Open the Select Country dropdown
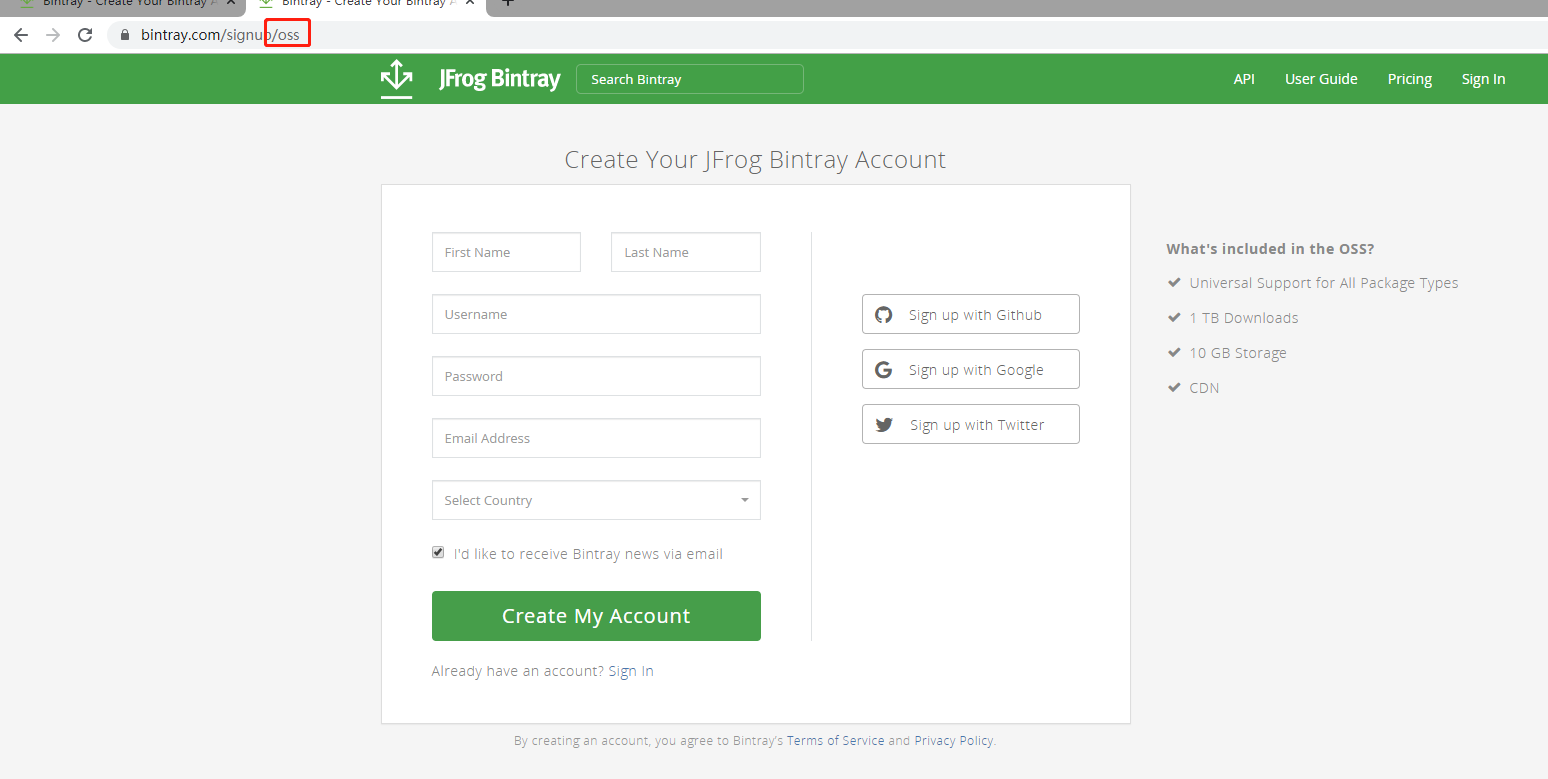The image size is (1548, 779). pos(596,500)
